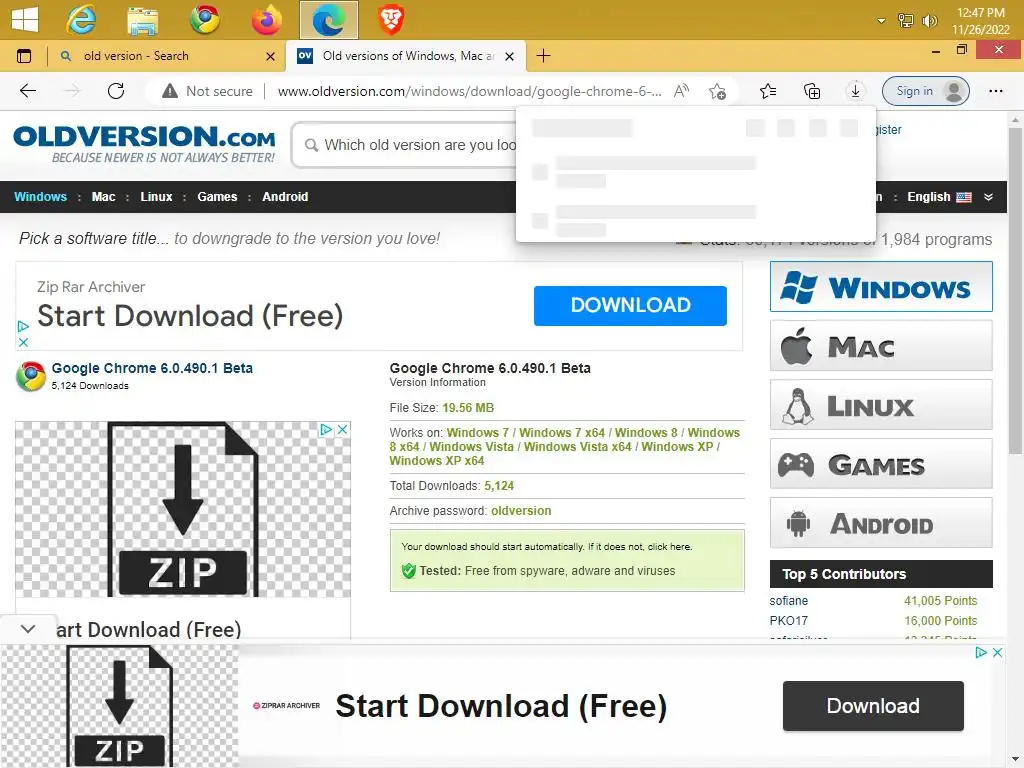
Task: Close the ZIP image ad
Action: pos(342,430)
